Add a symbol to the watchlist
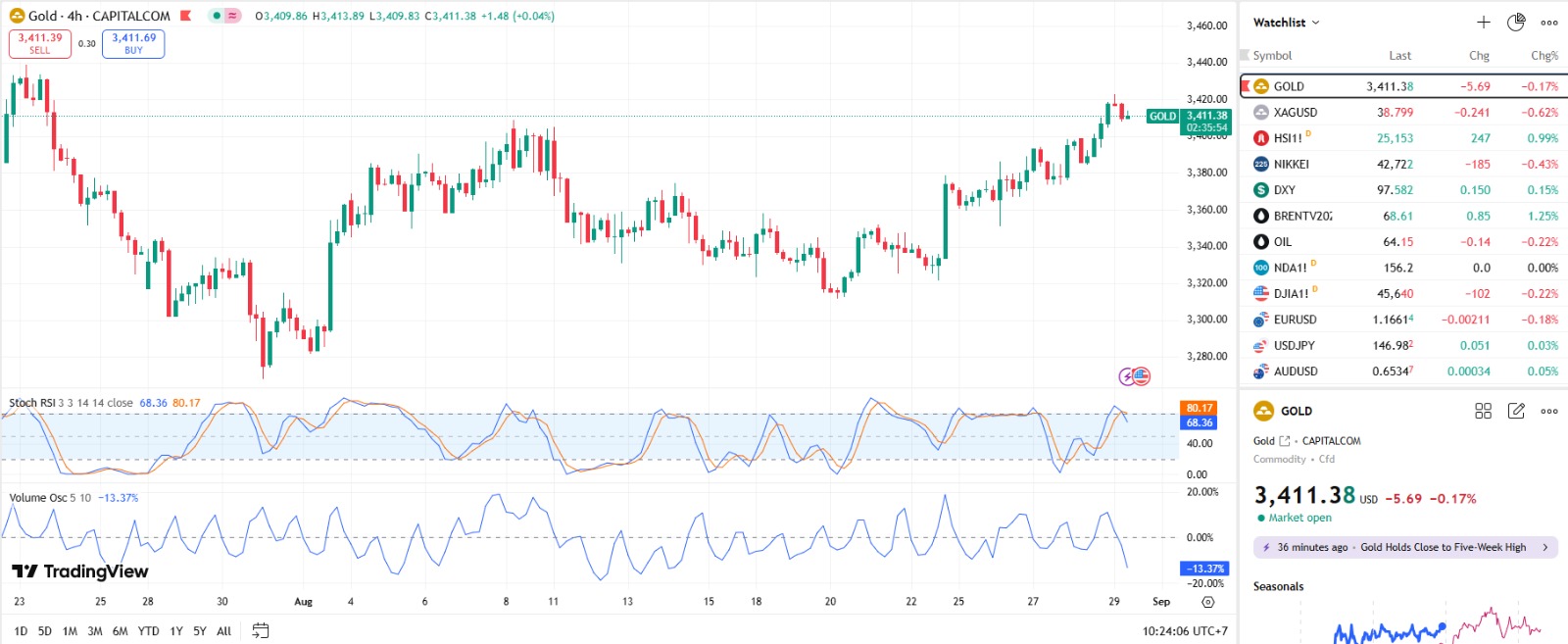 point(1483,23)
